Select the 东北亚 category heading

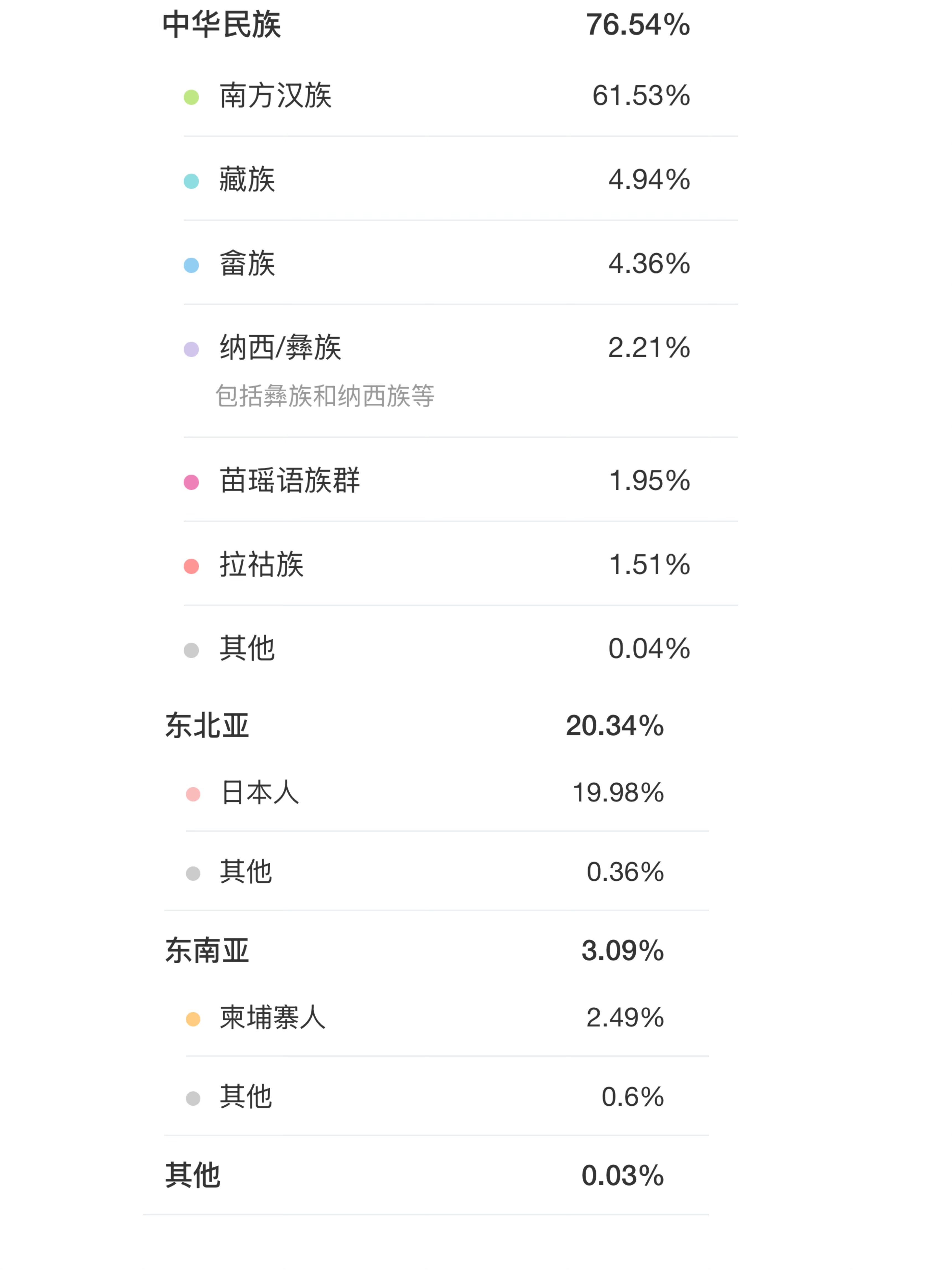point(207,726)
